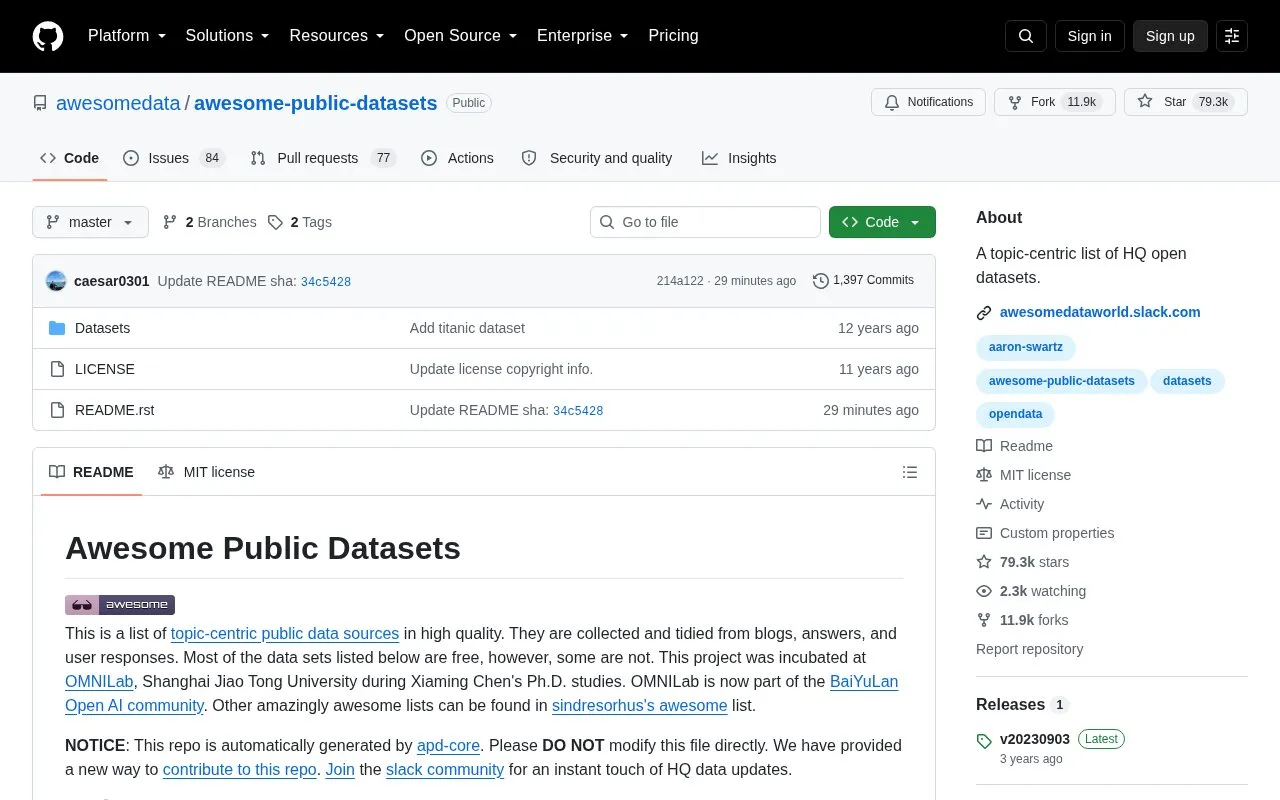Open the Insights tab
The image size is (1280, 800).
739,158
